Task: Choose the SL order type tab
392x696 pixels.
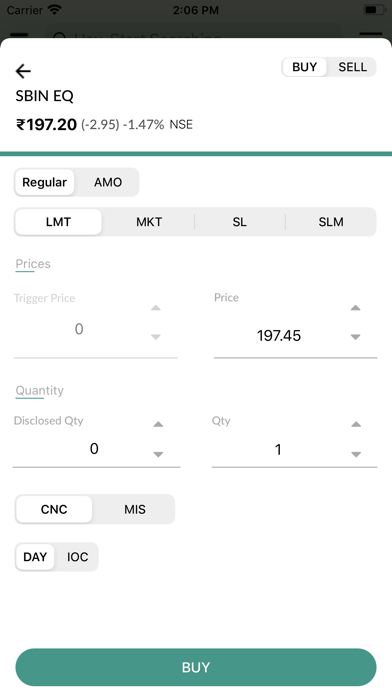Action: pos(239,221)
